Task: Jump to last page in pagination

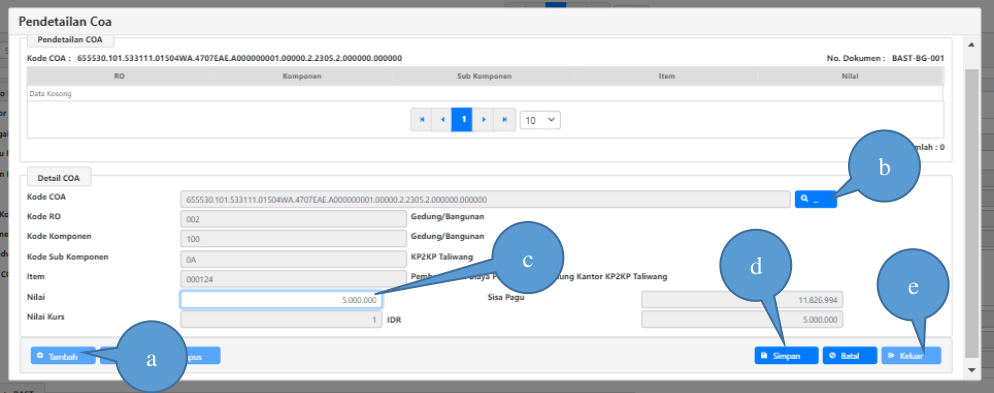Action: [505, 119]
